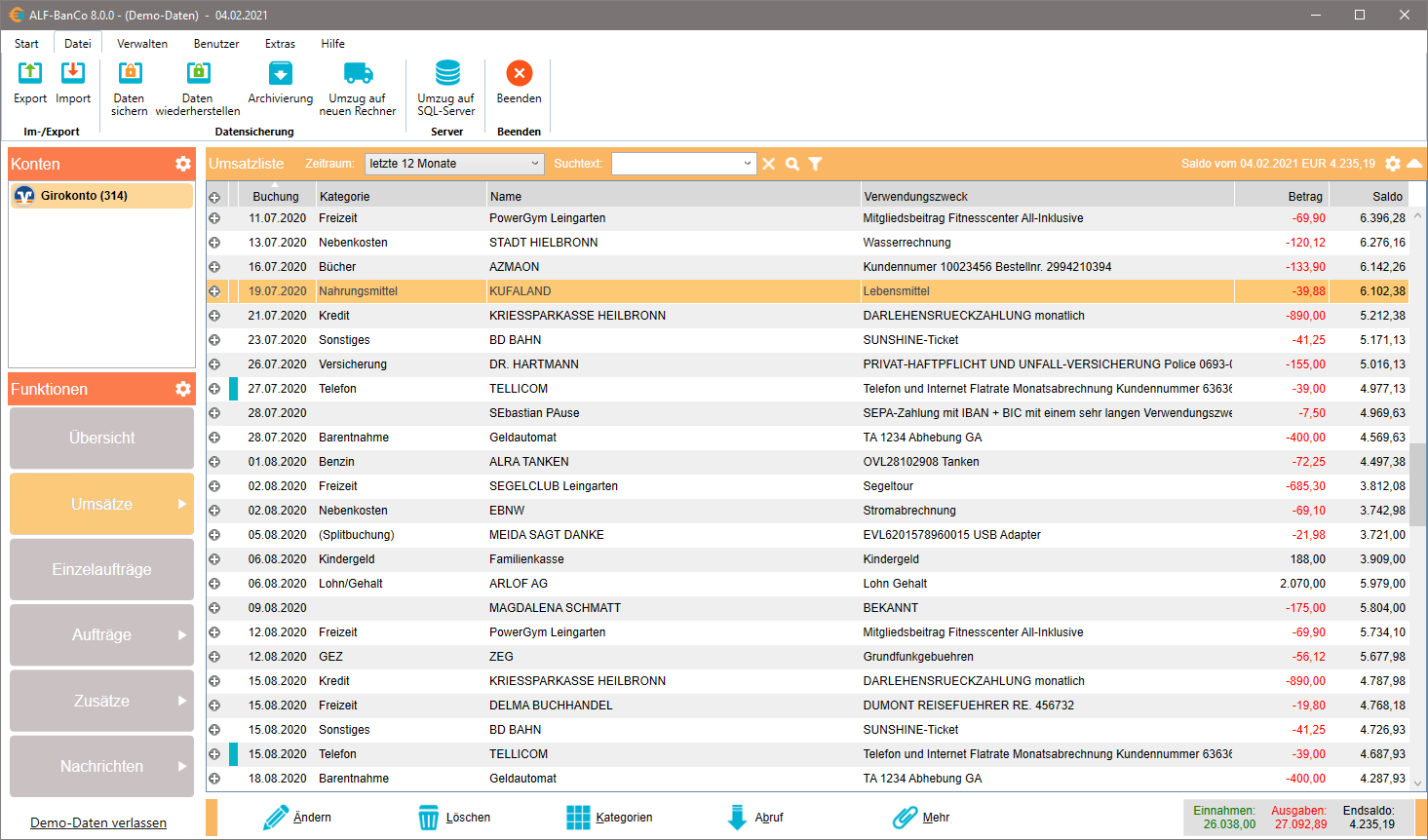
Task: Select the MAGDALENA SCHMATT row
Action: click(x=808, y=608)
